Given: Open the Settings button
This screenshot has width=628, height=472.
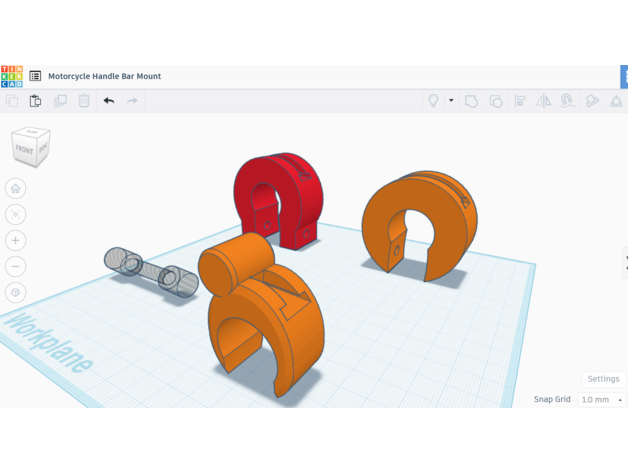Looking at the screenshot, I should click(x=603, y=379).
